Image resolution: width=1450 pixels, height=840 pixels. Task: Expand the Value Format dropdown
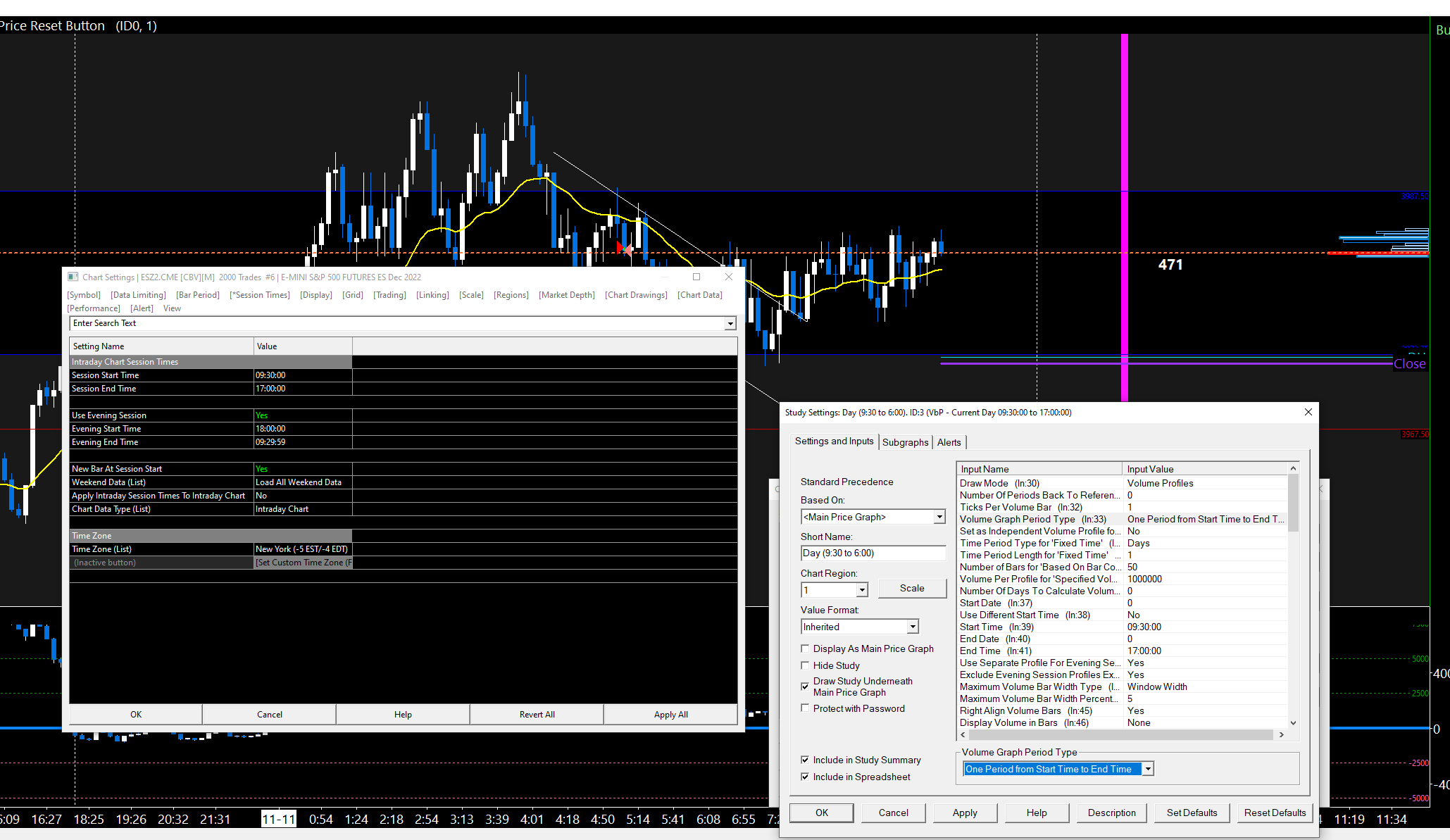(x=913, y=627)
